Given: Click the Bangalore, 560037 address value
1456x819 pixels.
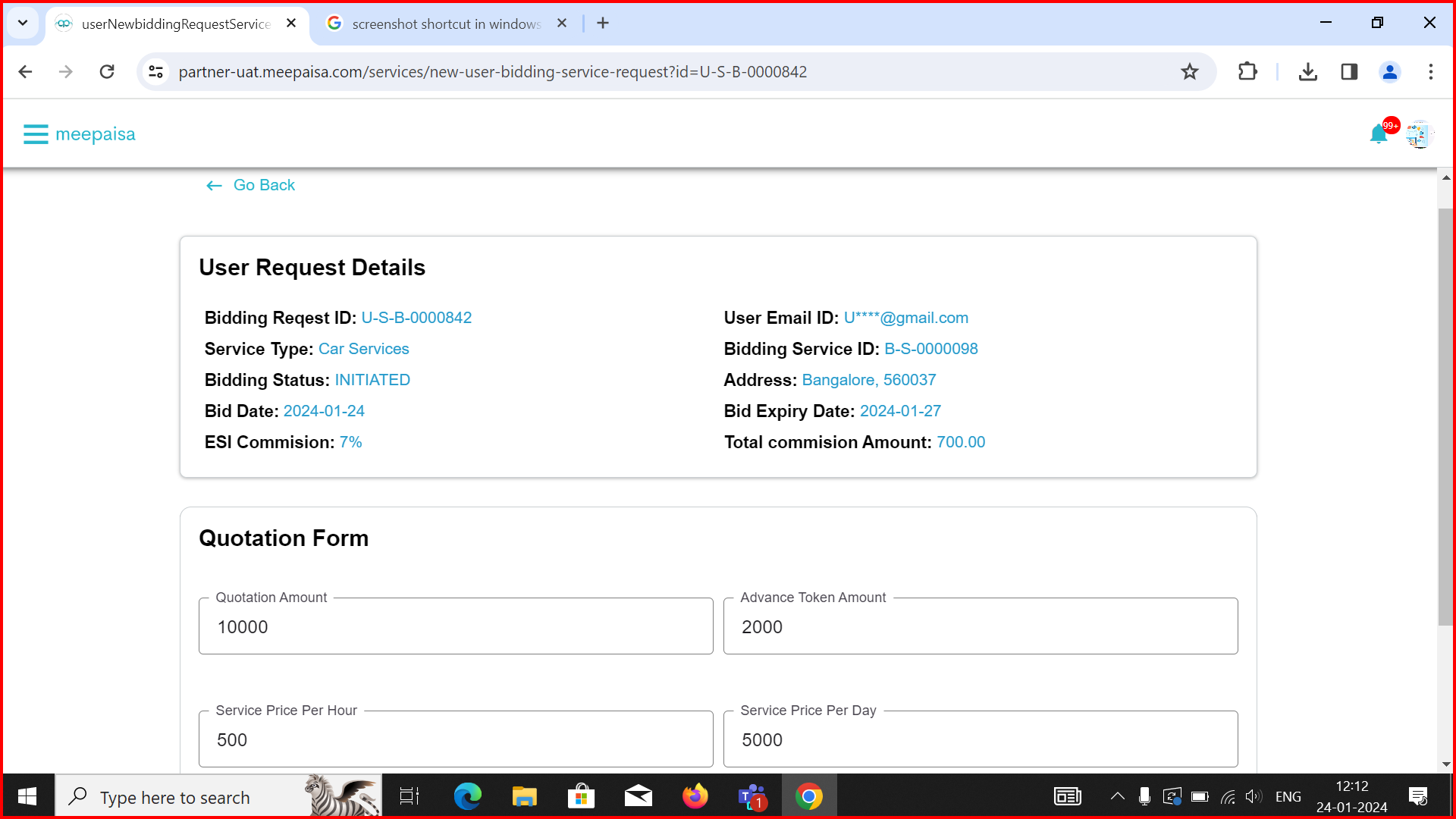Looking at the screenshot, I should pos(869,380).
